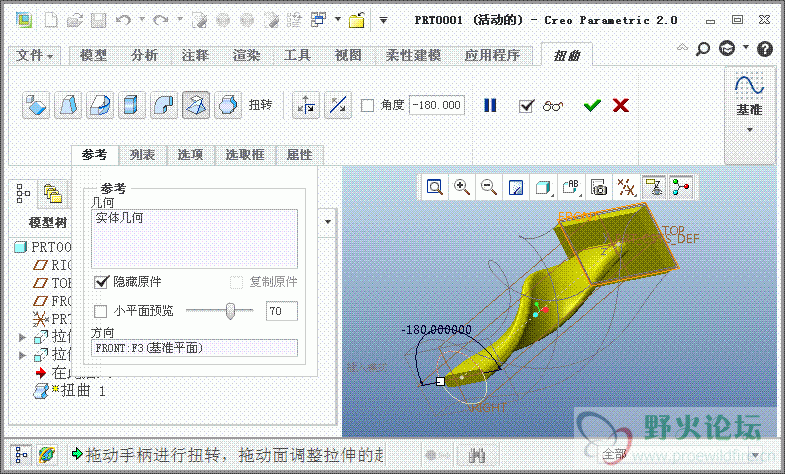Click the Redo arrow icon

click(x=160, y=21)
